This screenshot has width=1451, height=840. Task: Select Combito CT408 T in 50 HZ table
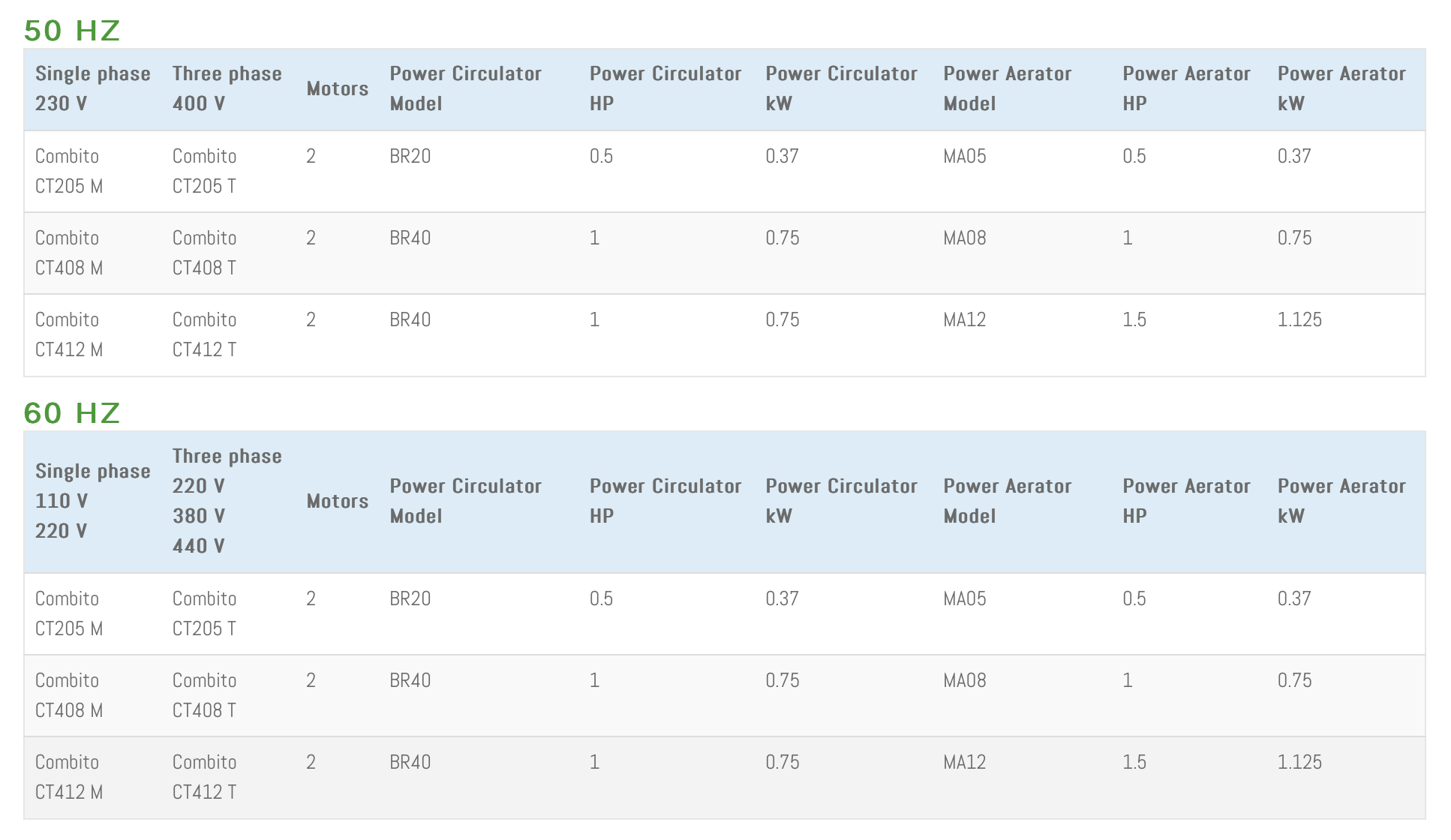(204, 253)
